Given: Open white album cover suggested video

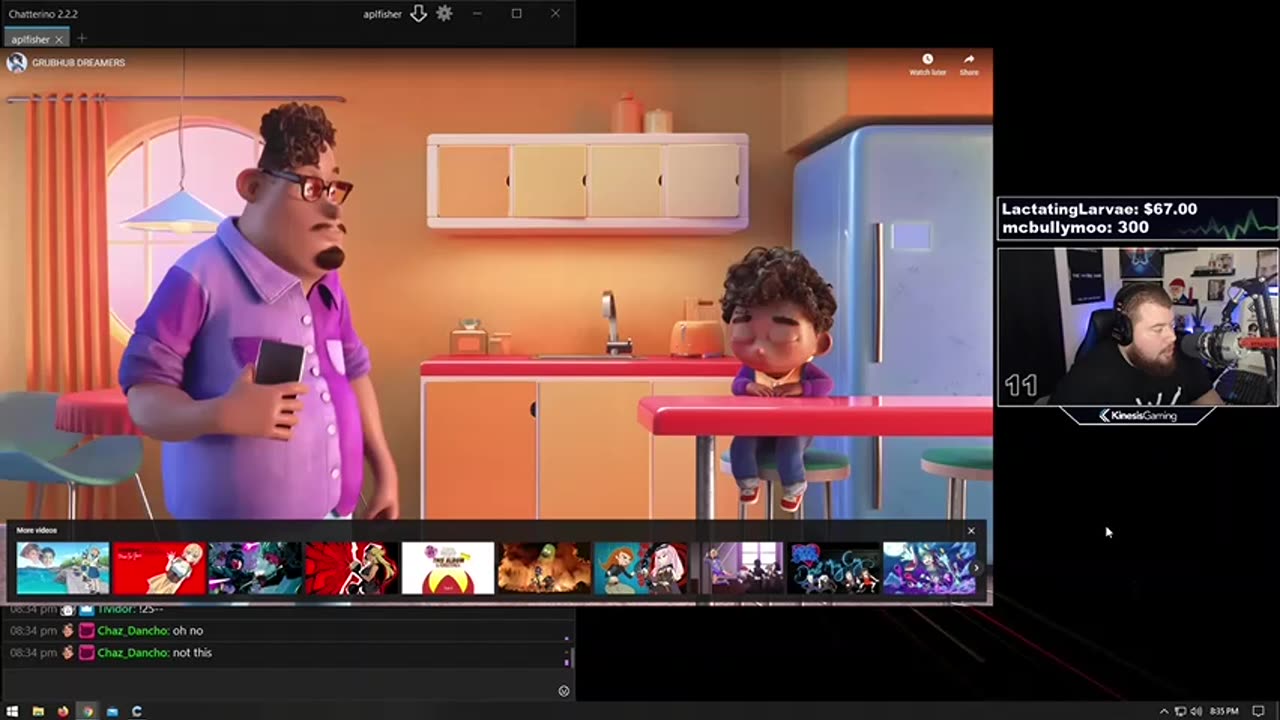Looking at the screenshot, I should [448, 568].
